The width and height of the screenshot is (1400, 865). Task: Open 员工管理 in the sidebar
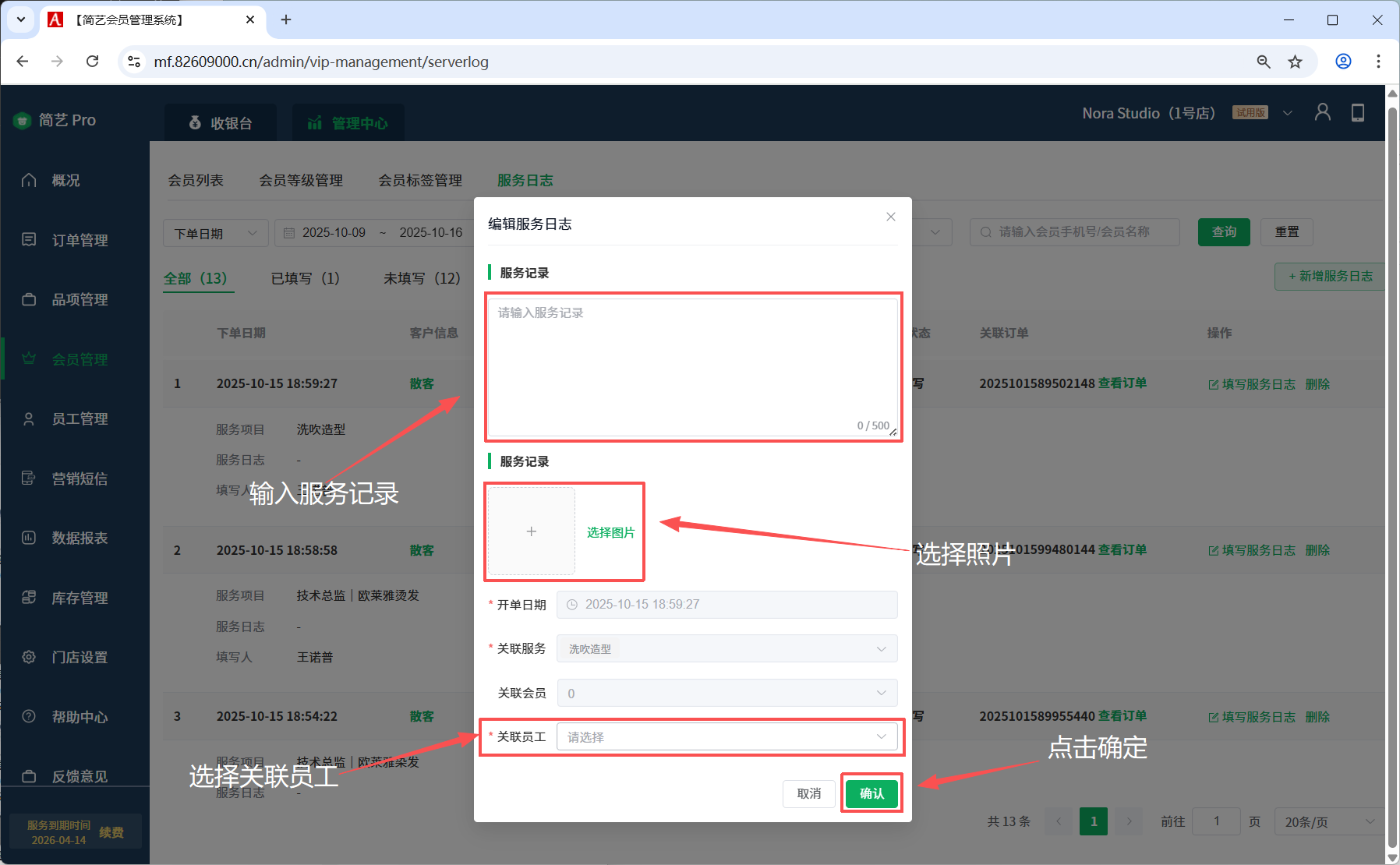pos(80,419)
